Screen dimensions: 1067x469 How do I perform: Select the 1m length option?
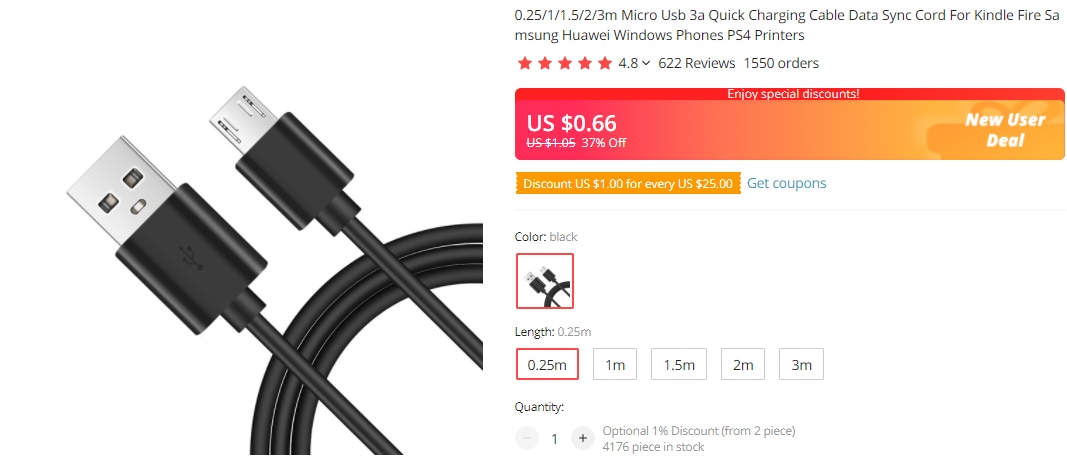(x=615, y=364)
